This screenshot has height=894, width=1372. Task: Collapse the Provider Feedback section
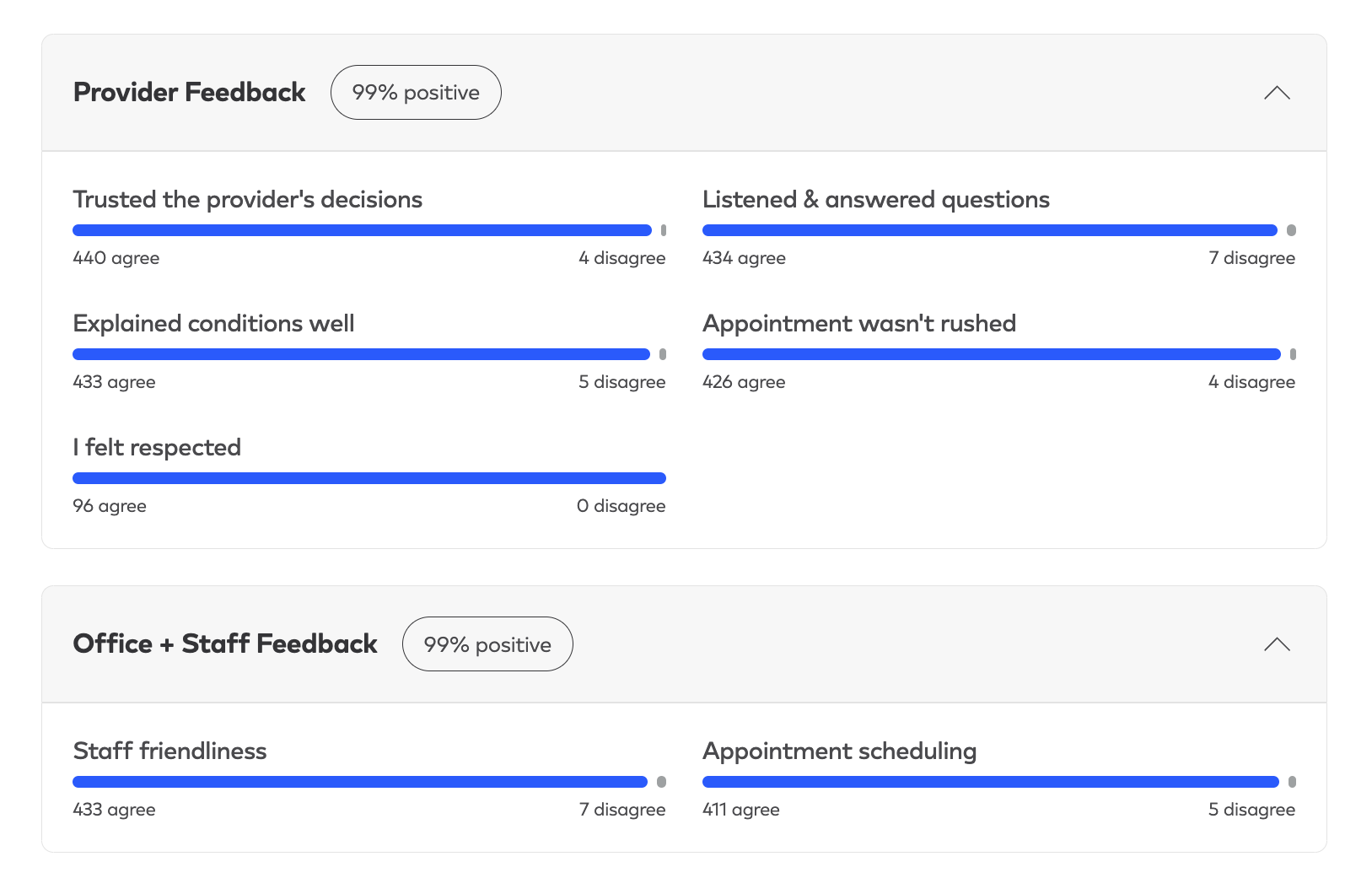coord(1277,93)
